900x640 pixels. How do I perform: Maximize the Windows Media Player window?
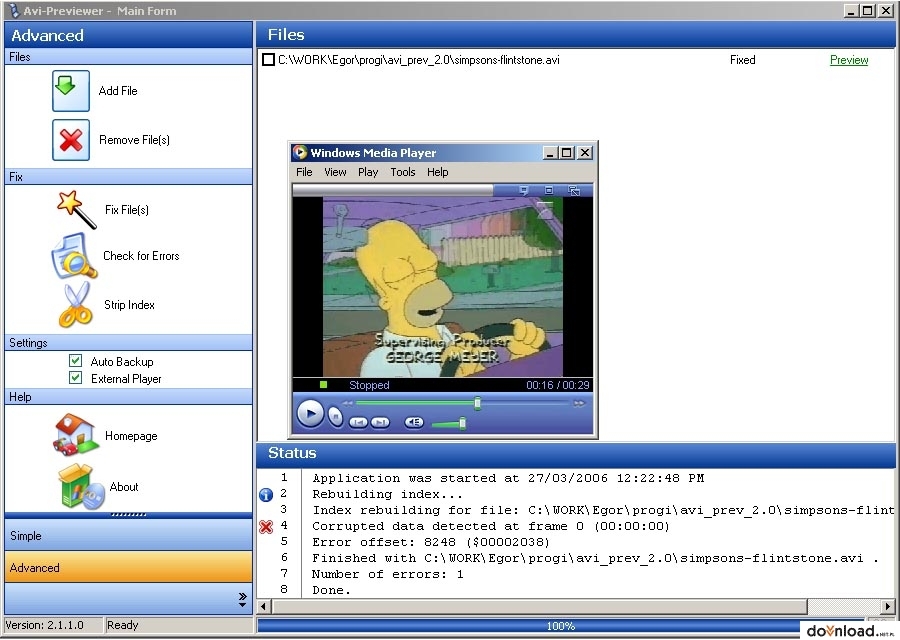click(567, 153)
